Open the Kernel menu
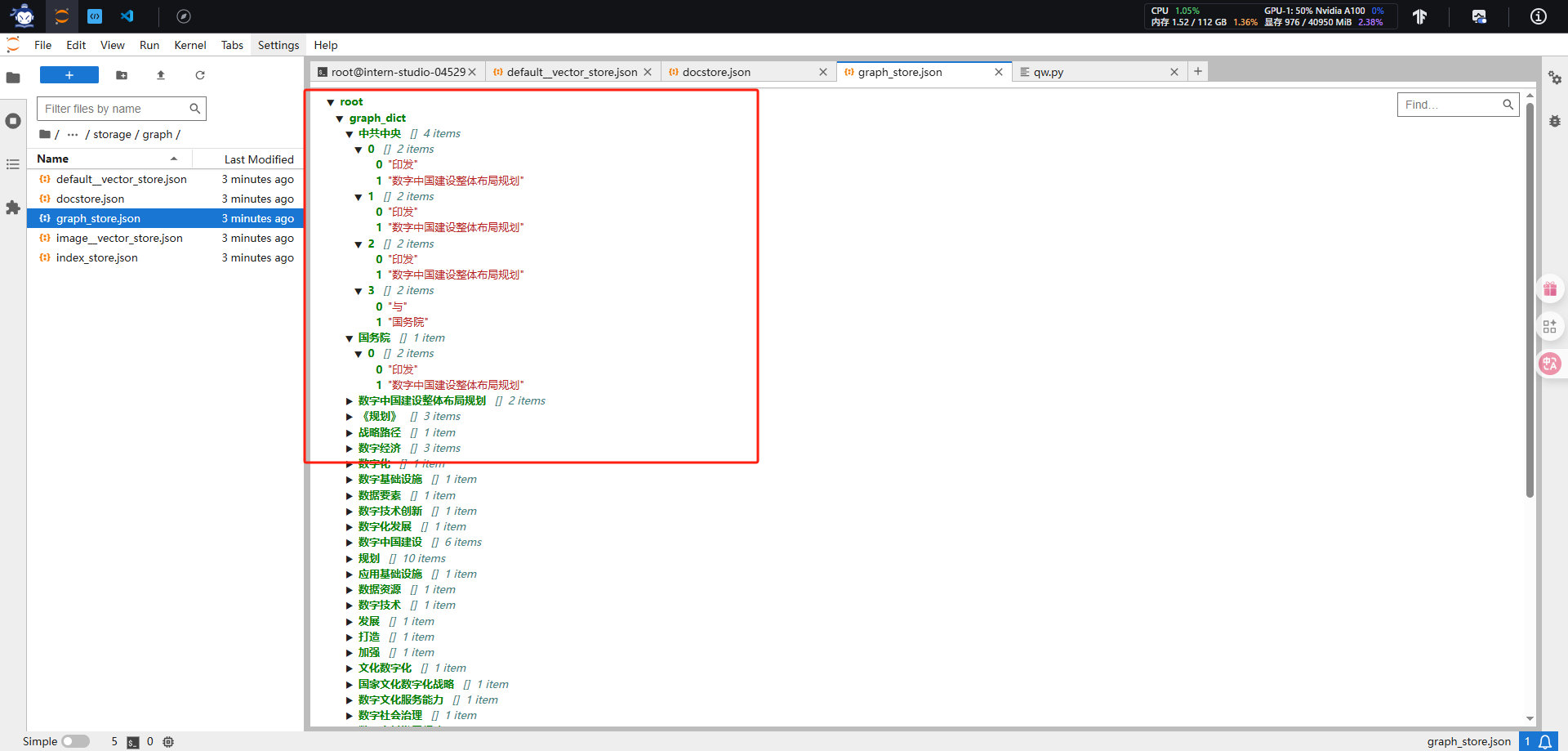The height and width of the screenshot is (751, 1568). point(189,45)
